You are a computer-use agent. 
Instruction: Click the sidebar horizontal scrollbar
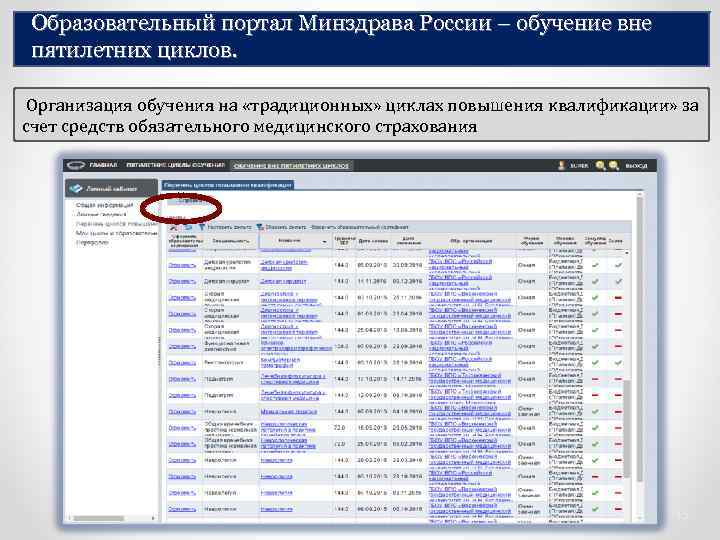coord(99,518)
